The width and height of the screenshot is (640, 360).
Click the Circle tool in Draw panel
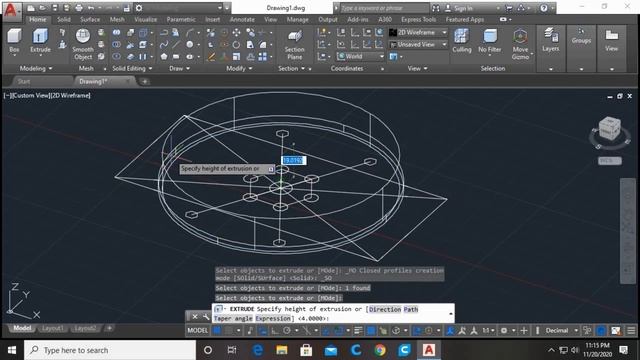click(x=190, y=44)
